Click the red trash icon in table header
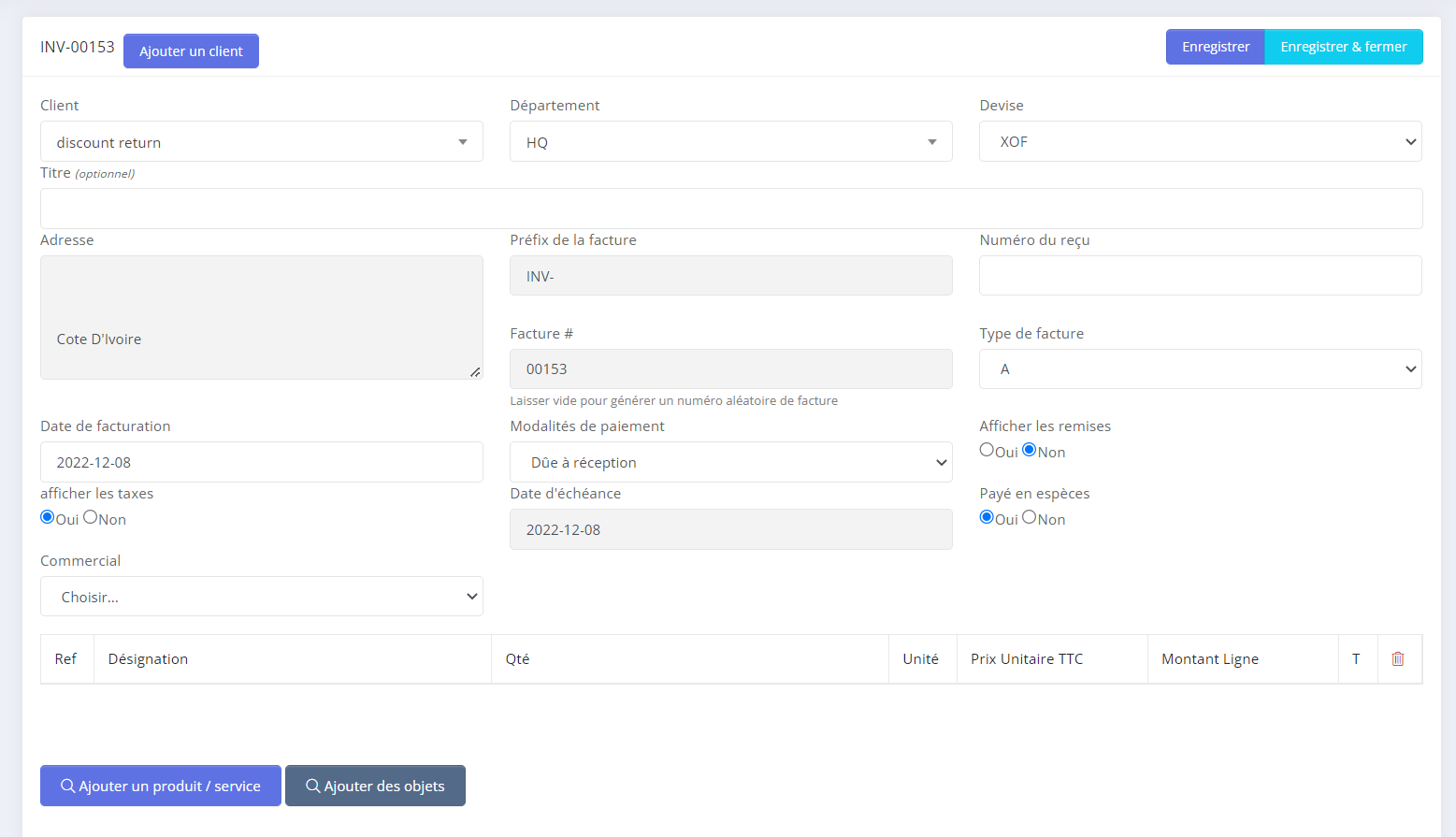Image resolution: width=1456 pixels, height=837 pixels. (x=1398, y=659)
